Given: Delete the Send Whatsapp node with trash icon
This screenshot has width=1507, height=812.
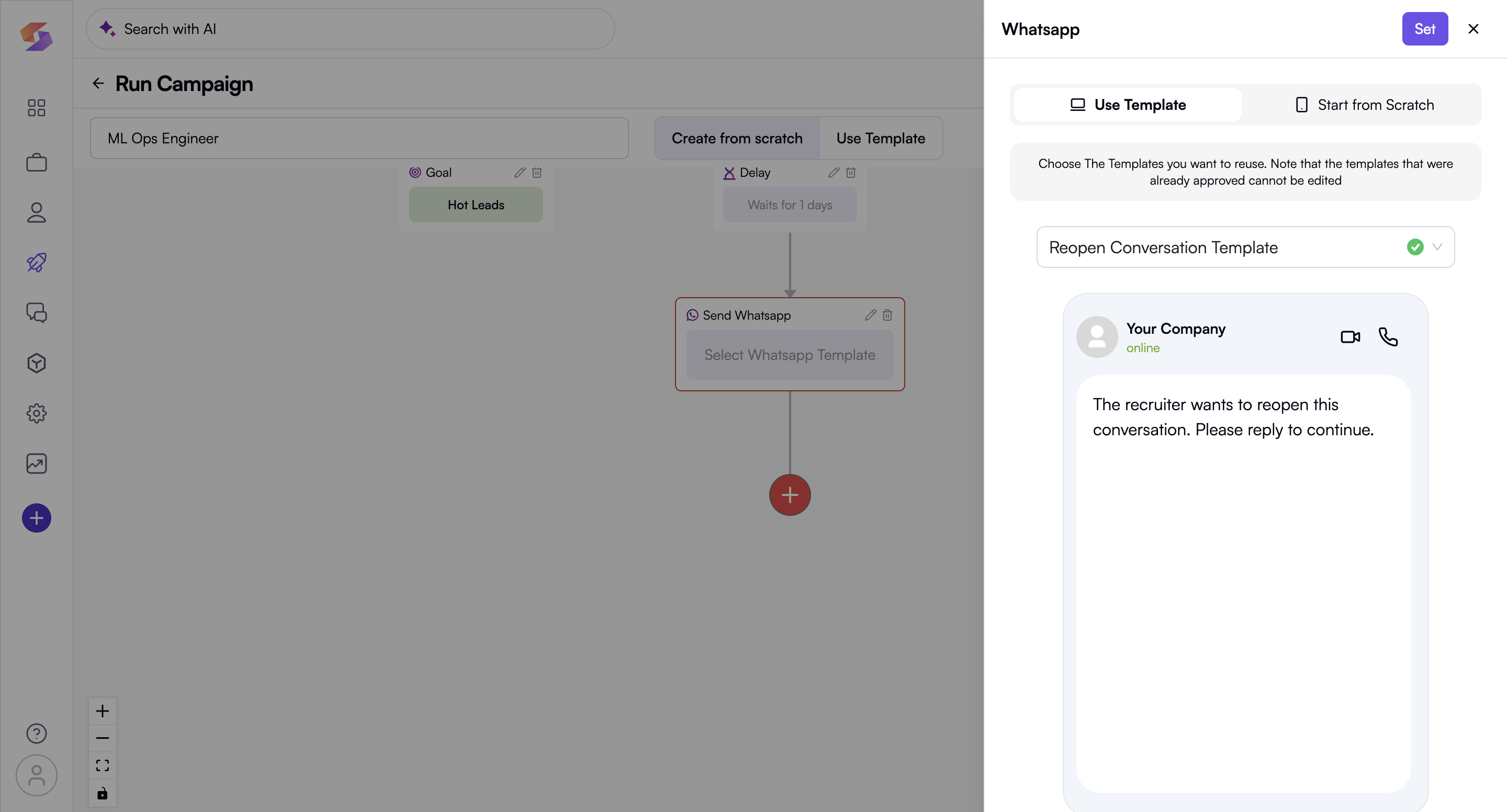Looking at the screenshot, I should coord(887,315).
